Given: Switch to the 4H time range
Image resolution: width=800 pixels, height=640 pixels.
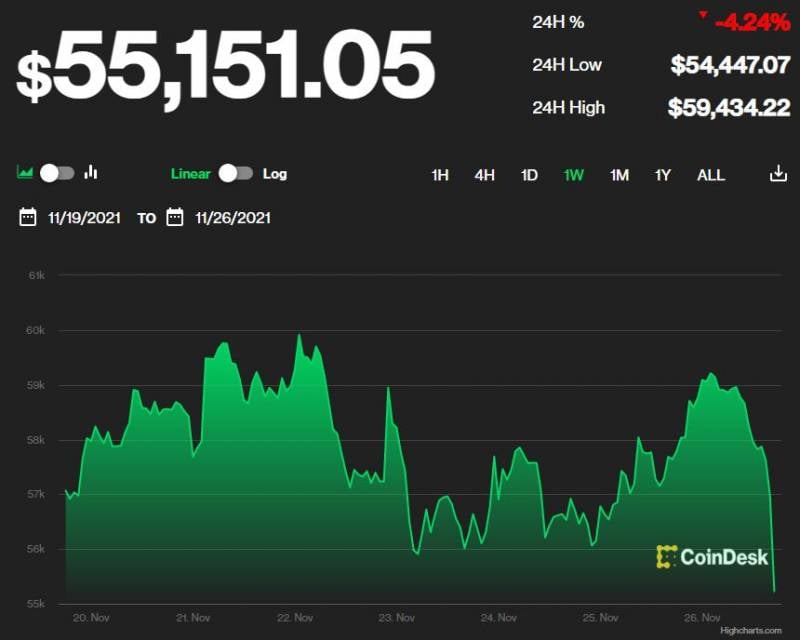Looking at the screenshot, I should pyautogui.click(x=484, y=175).
